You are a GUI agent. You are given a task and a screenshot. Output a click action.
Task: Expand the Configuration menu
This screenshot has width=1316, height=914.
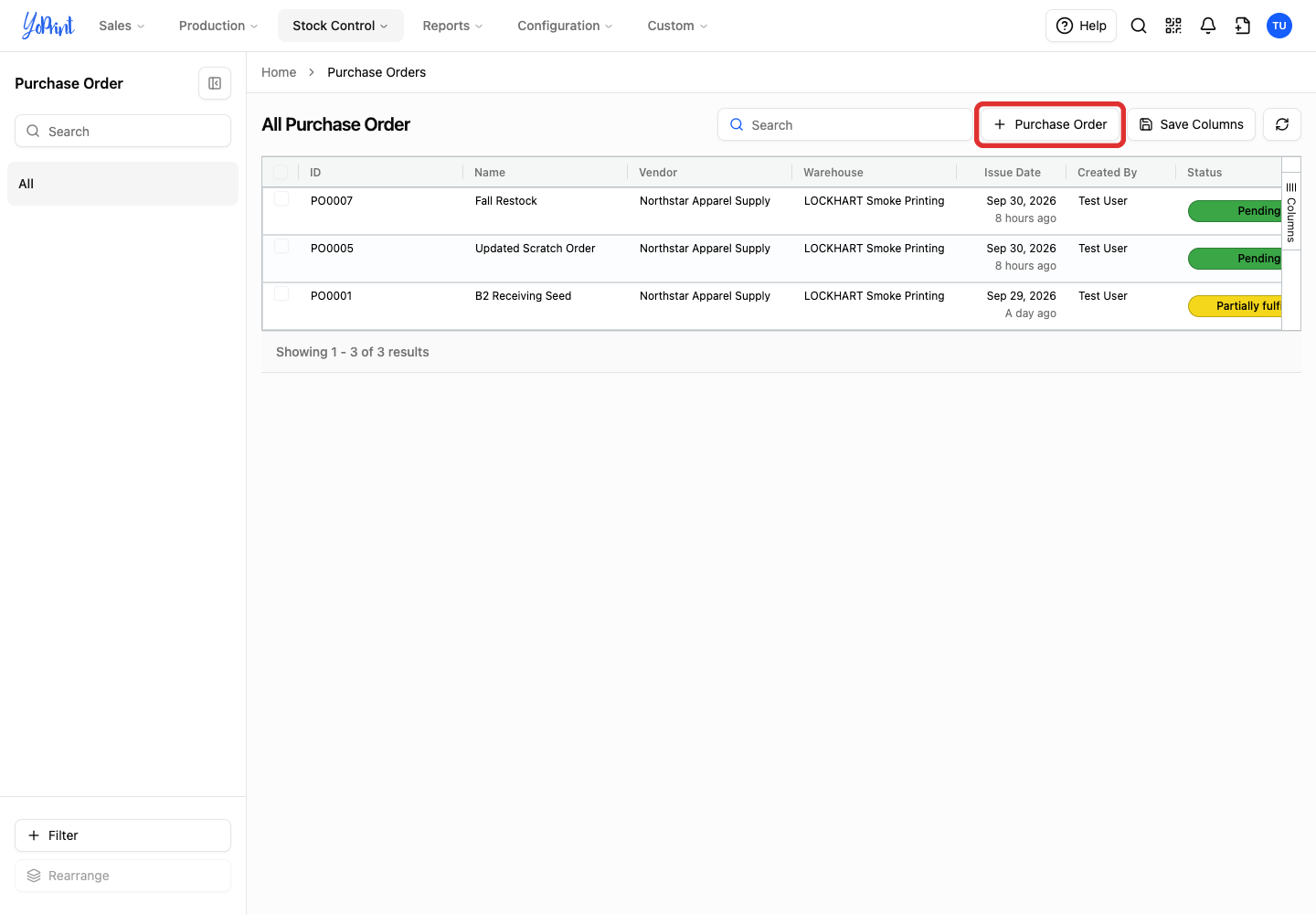565,26
